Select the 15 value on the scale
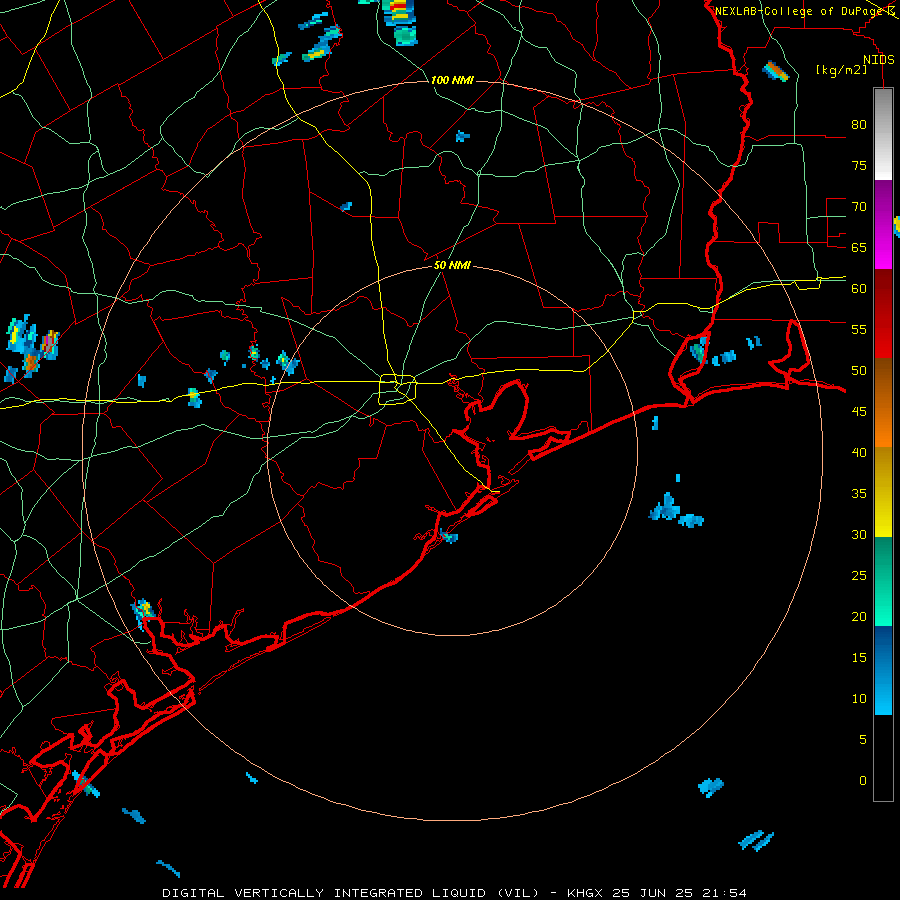Viewport: 900px width, 900px height. tap(859, 657)
